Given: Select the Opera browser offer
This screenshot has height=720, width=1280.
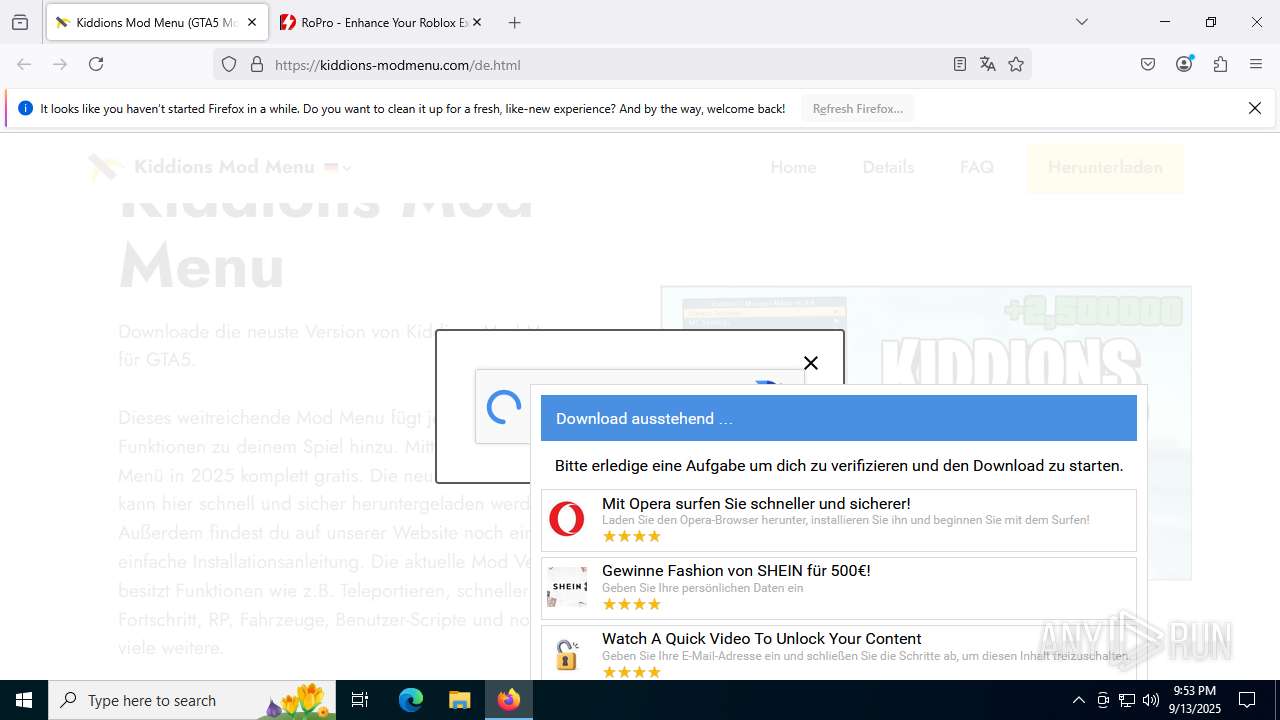Looking at the screenshot, I should [838, 520].
